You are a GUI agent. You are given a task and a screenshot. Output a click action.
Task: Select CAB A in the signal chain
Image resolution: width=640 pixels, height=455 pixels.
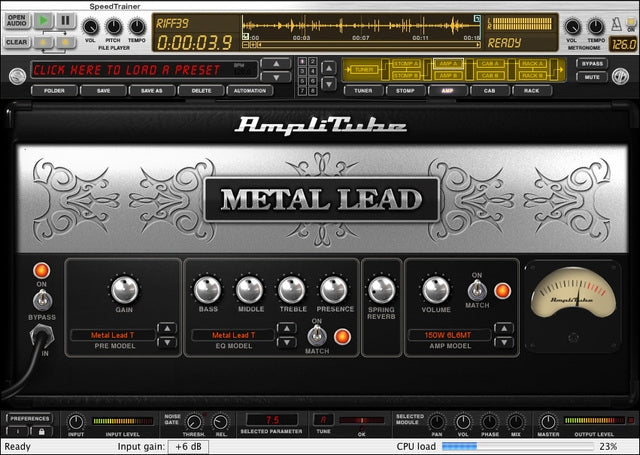click(x=490, y=64)
